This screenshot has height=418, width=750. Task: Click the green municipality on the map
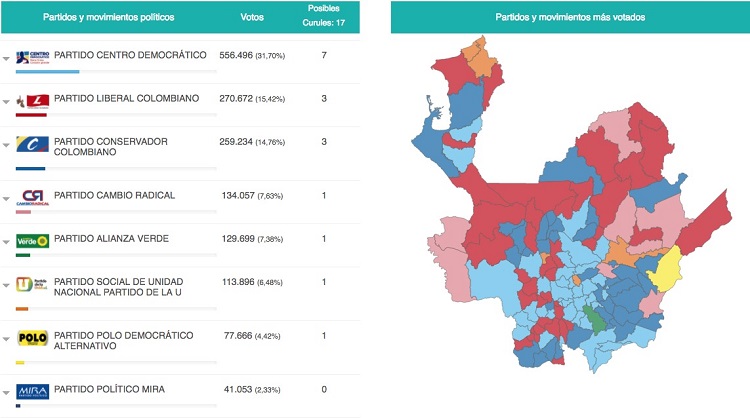(x=593, y=320)
